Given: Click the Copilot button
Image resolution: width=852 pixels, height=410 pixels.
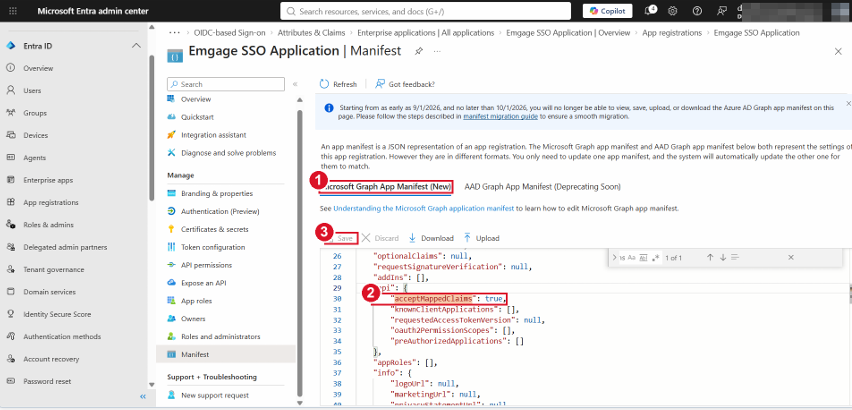Looking at the screenshot, I should click(607, 11).
